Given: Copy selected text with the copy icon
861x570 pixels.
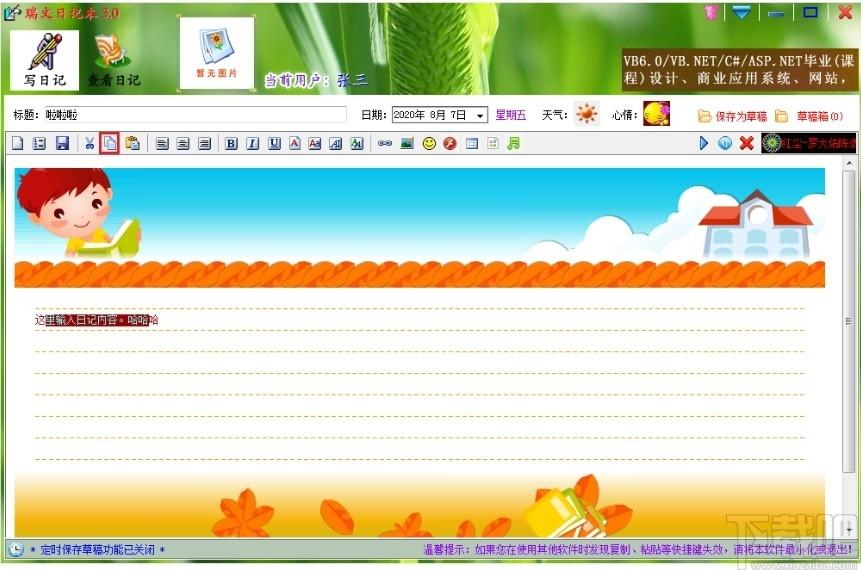Looking at the screenshot, I should (110, 143).
